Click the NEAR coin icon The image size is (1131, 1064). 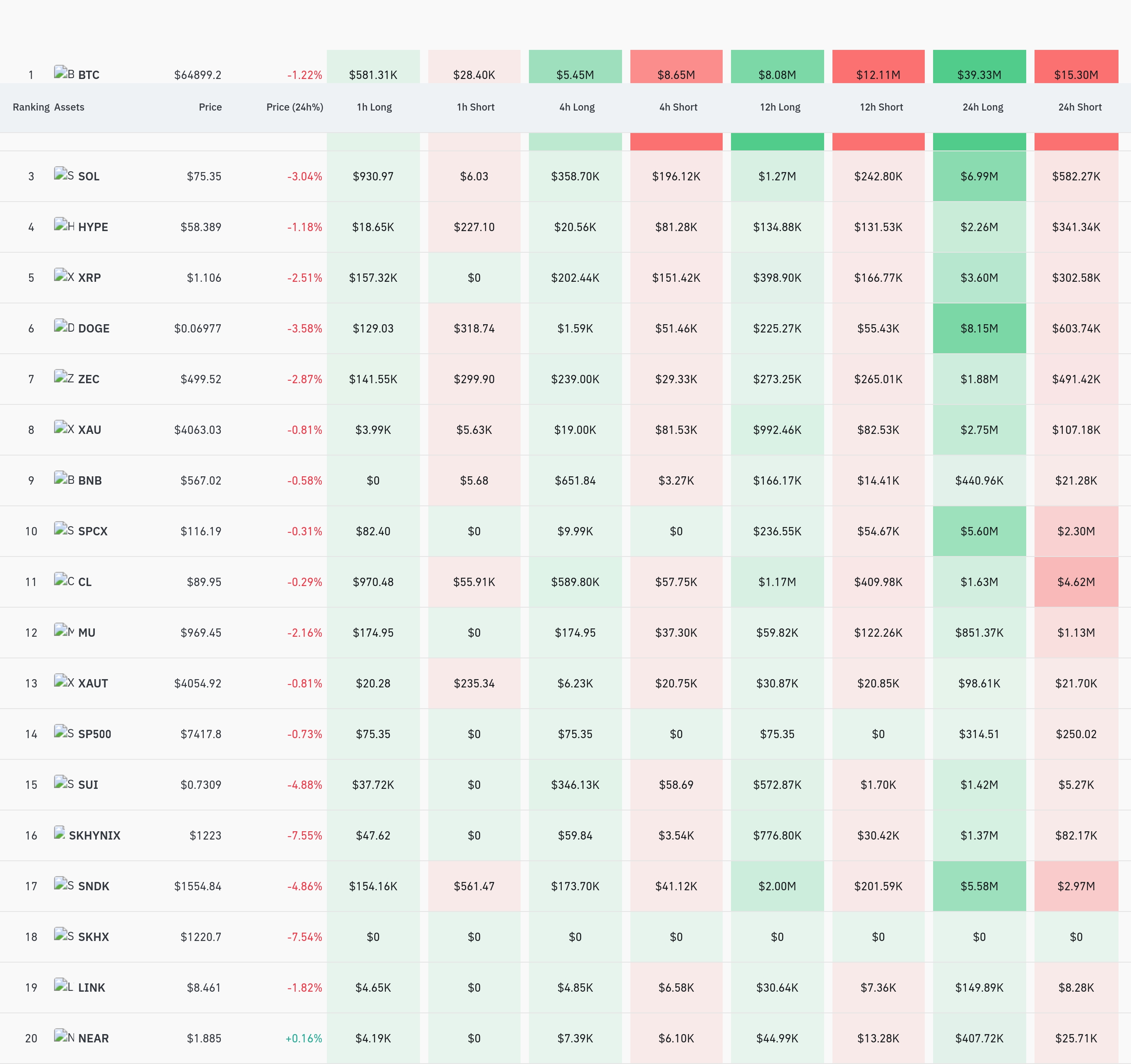(x=64, y=1036)
